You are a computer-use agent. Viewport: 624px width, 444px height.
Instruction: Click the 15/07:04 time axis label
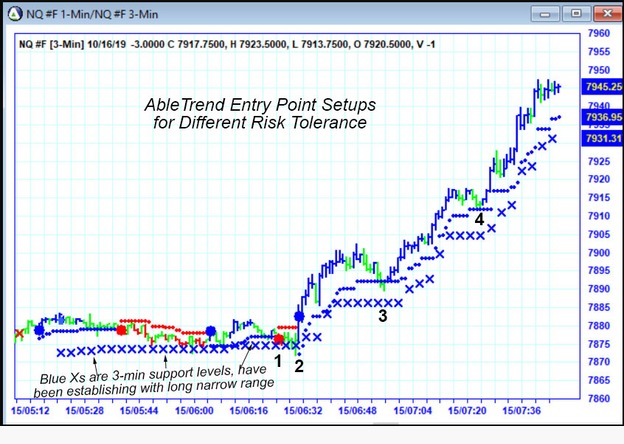[x=412, y=410]
